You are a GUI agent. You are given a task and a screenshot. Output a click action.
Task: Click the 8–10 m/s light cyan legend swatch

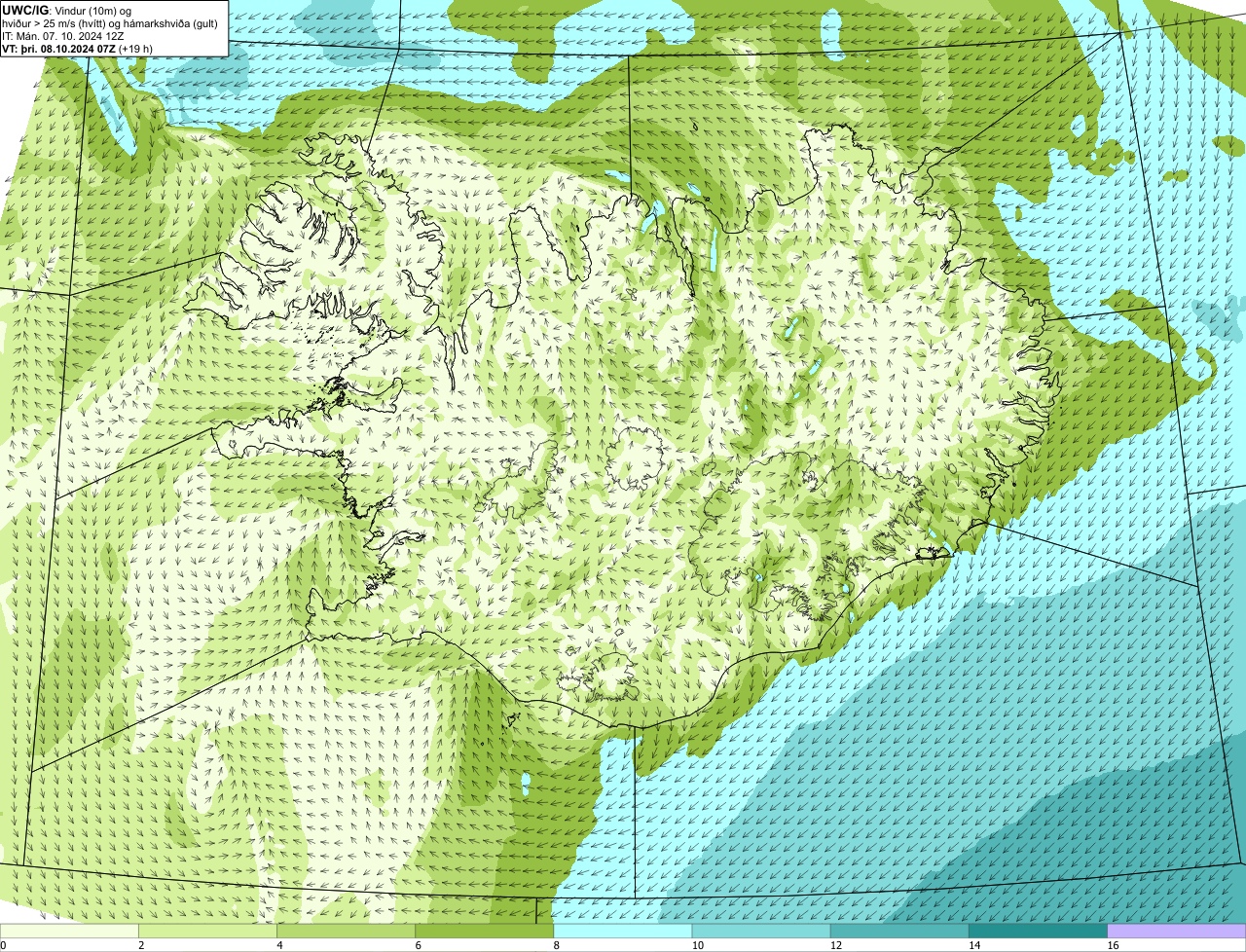pos(623,932)
